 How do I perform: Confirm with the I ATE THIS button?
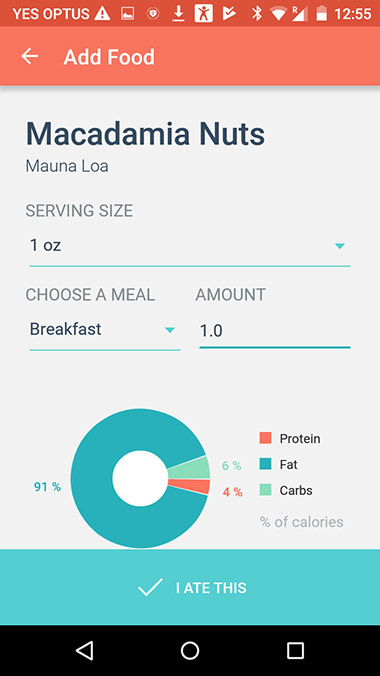pos(190,587)
